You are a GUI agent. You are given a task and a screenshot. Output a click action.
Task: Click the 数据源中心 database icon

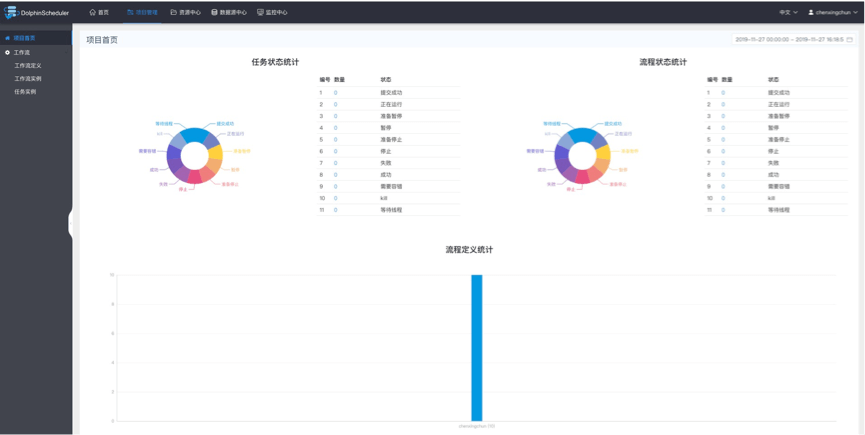pyautogui.click(x=214, y=13)
